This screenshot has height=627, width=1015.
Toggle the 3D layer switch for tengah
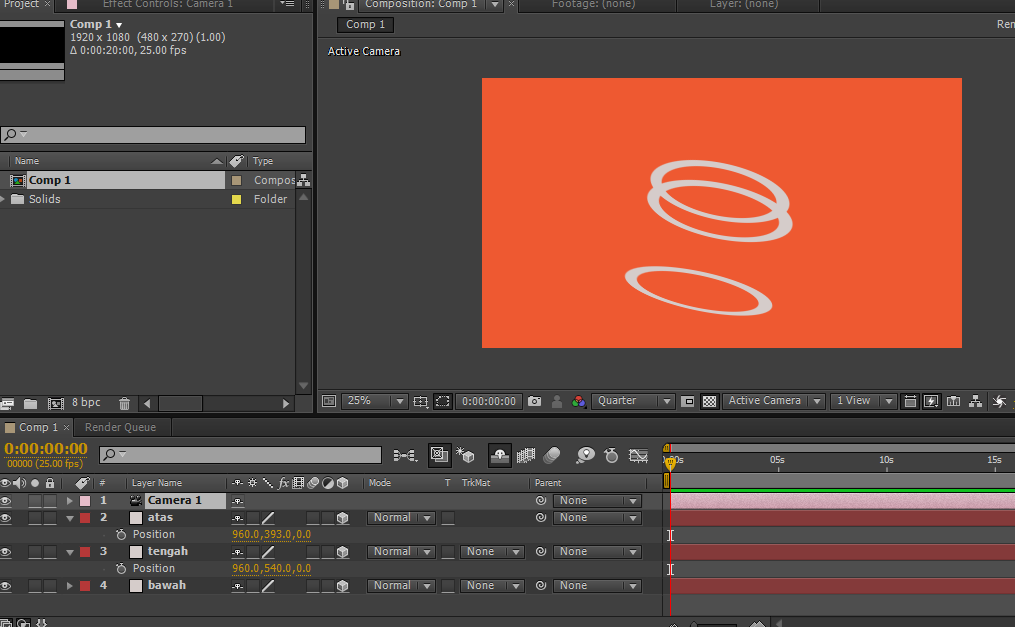pyautogui.click(x=342, y=552)
